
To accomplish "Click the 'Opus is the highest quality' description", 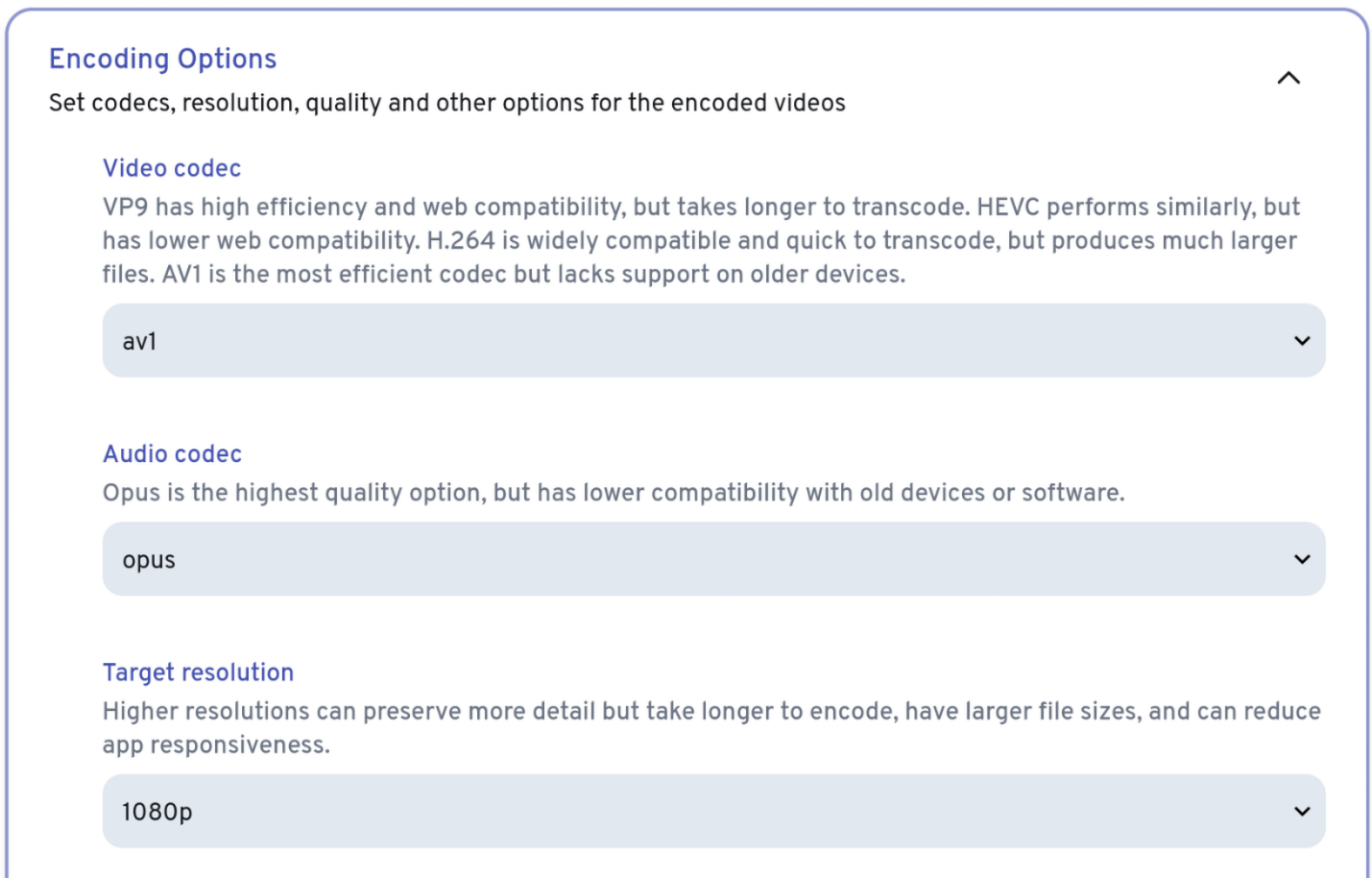I will [613, 493].
